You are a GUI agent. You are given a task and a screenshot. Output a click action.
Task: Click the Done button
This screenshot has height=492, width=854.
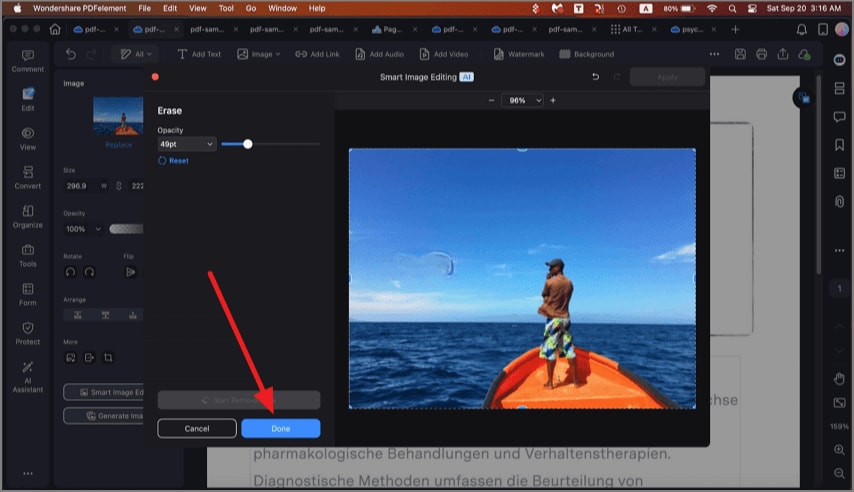280,428
